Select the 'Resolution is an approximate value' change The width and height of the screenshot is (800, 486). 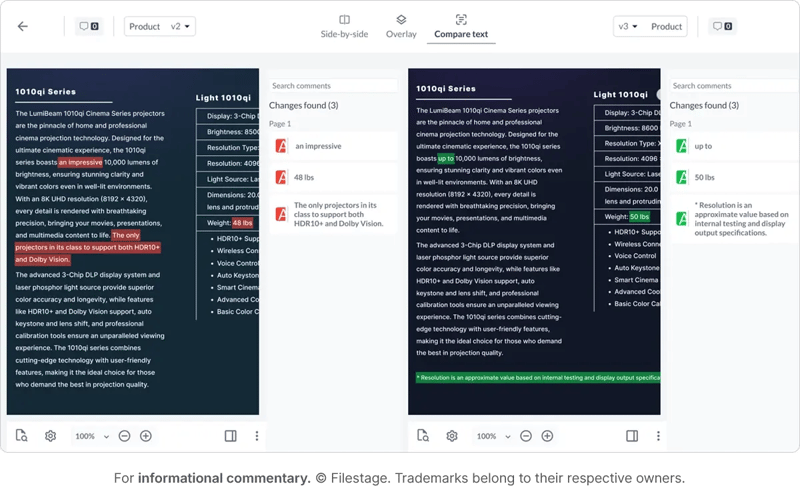734,219
